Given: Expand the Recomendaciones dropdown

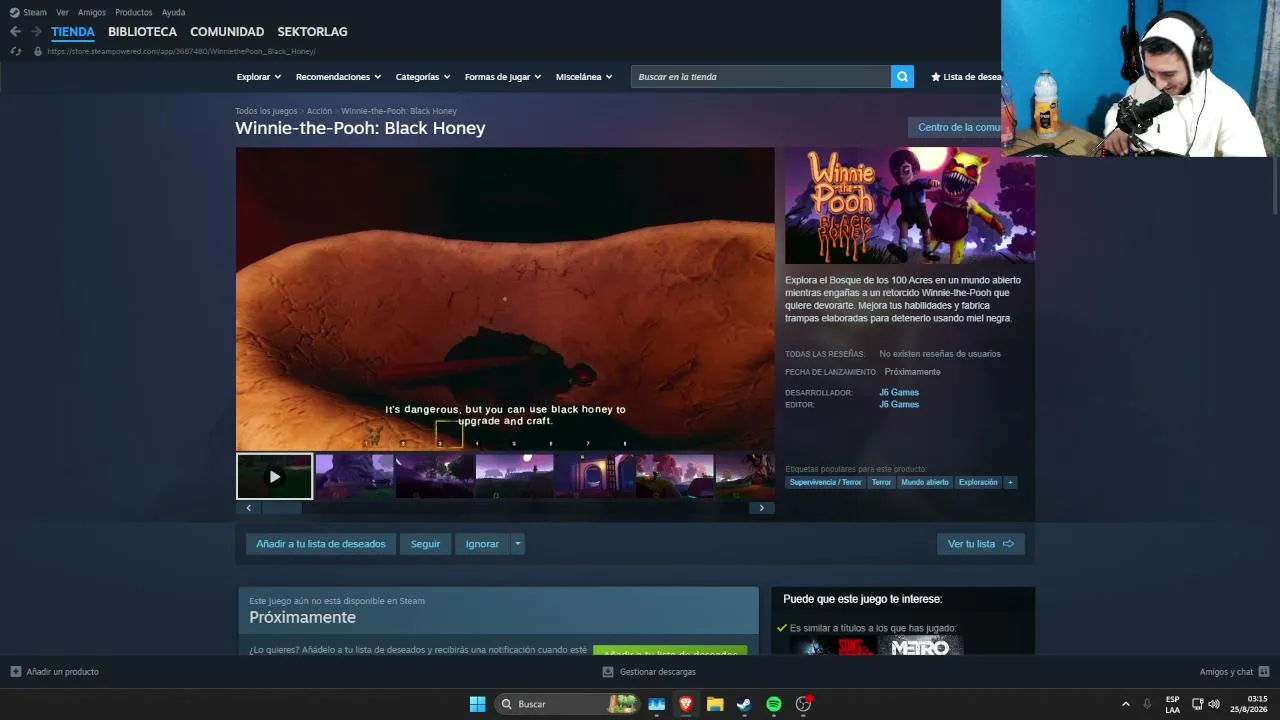Looking at the screenshot, I should (339, 77).
